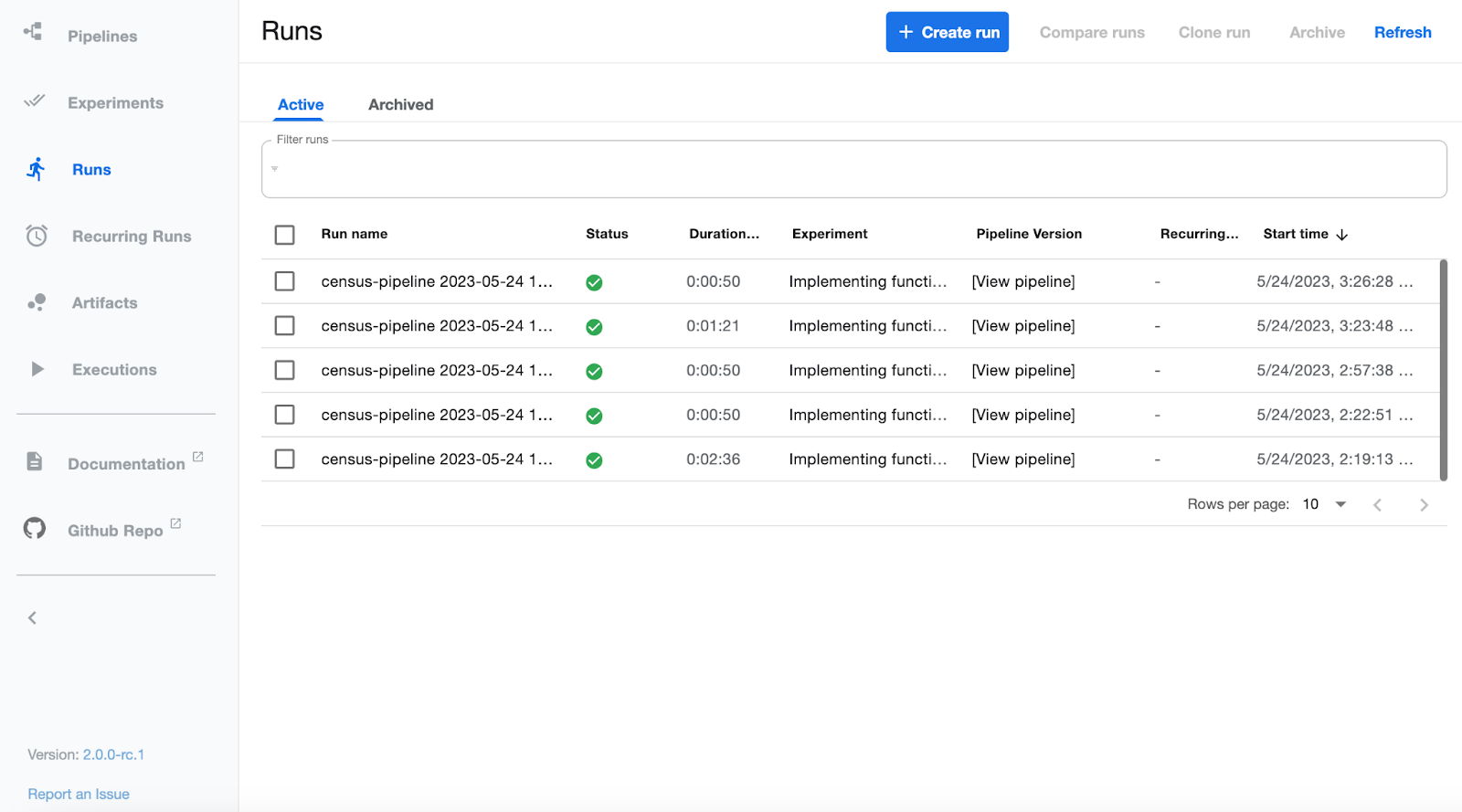Click the running-person Runs icon
This screenshot has width=1462, height=812.
point(36,169)
